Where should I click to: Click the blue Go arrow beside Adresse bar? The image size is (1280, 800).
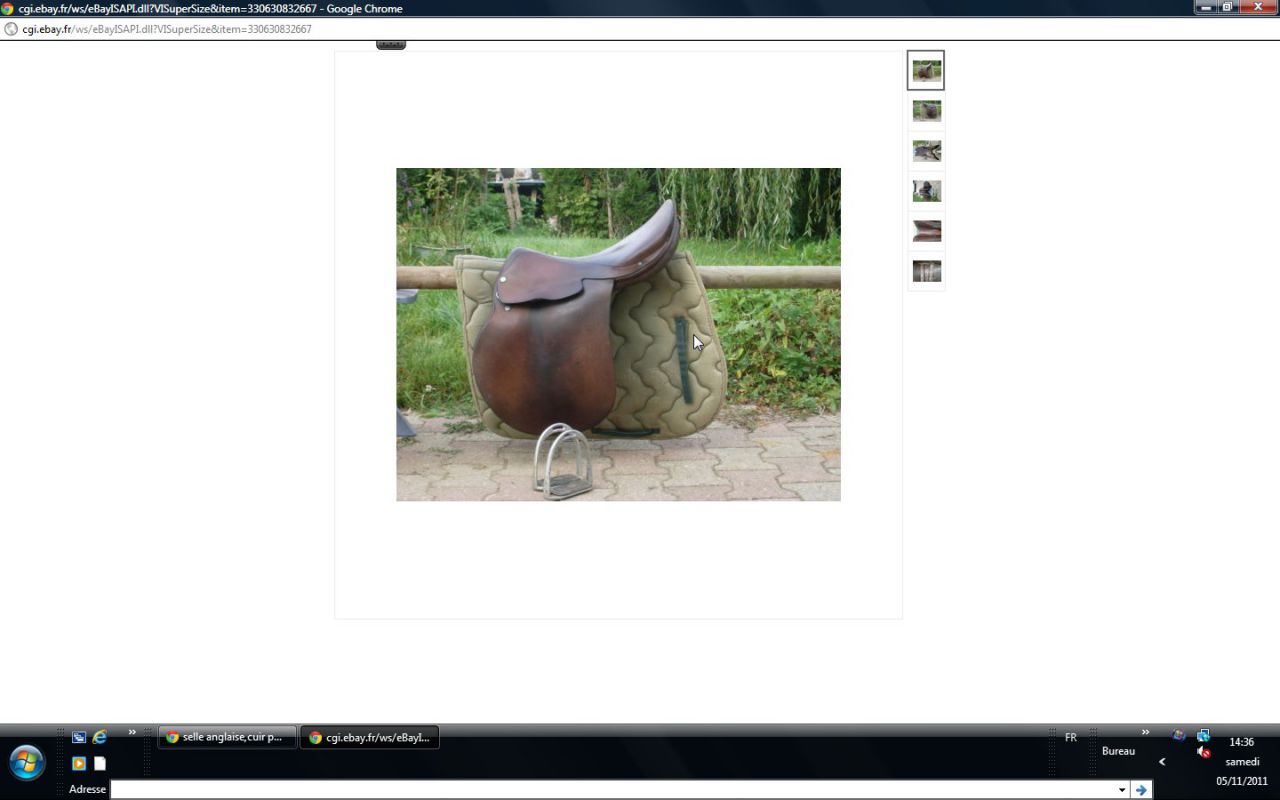pos(1141,790)
